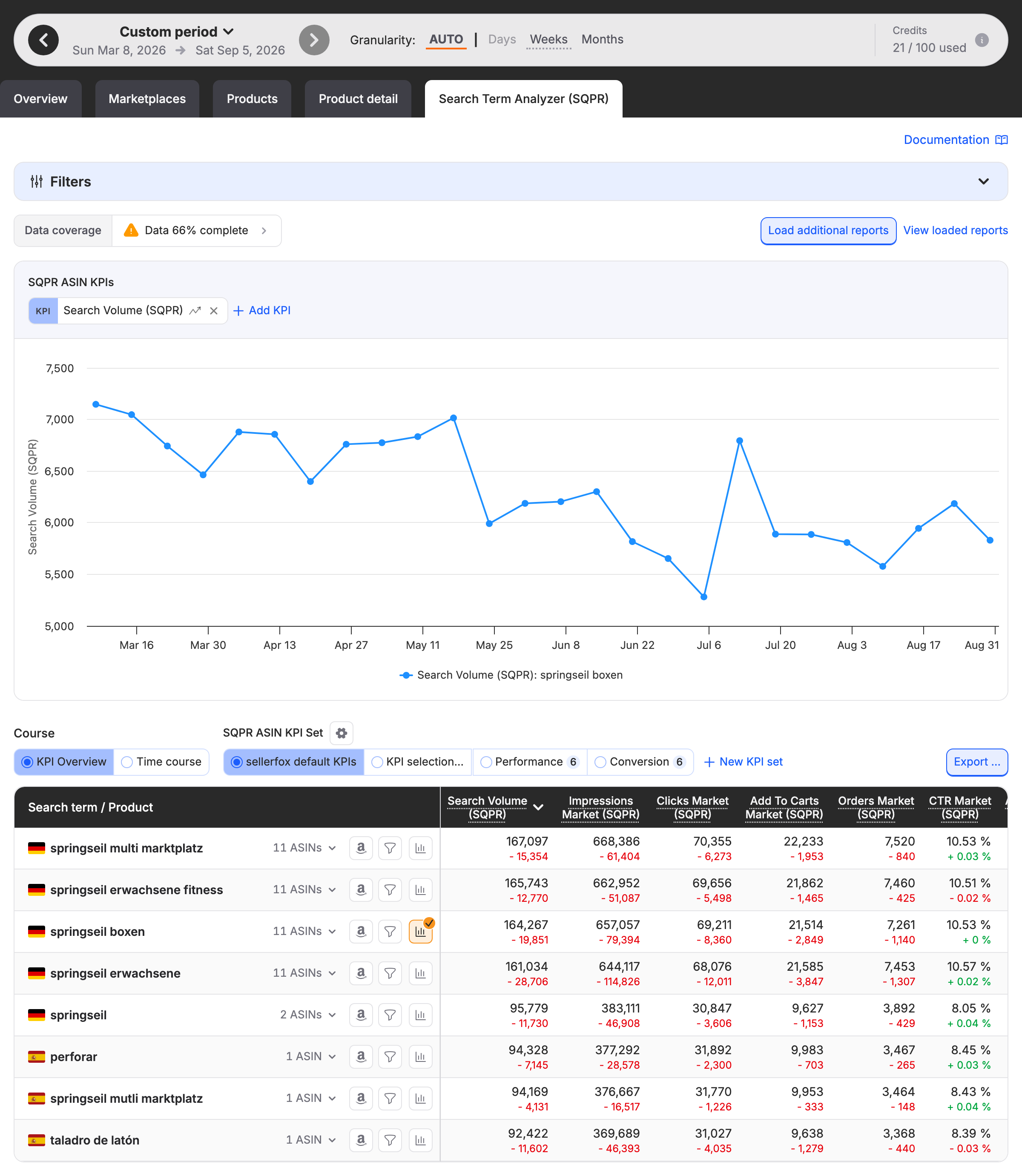
Task: Expand 2 ASINs for springseil row
Action: pos(308,1015)
